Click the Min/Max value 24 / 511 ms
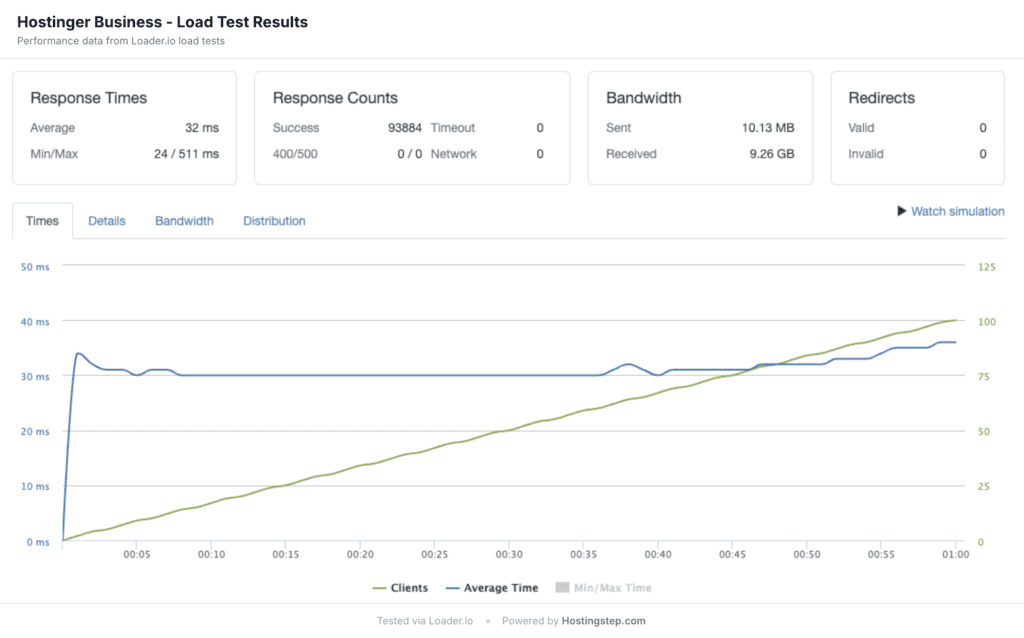This screenshot has width=1024, height=638. [186, 153]
